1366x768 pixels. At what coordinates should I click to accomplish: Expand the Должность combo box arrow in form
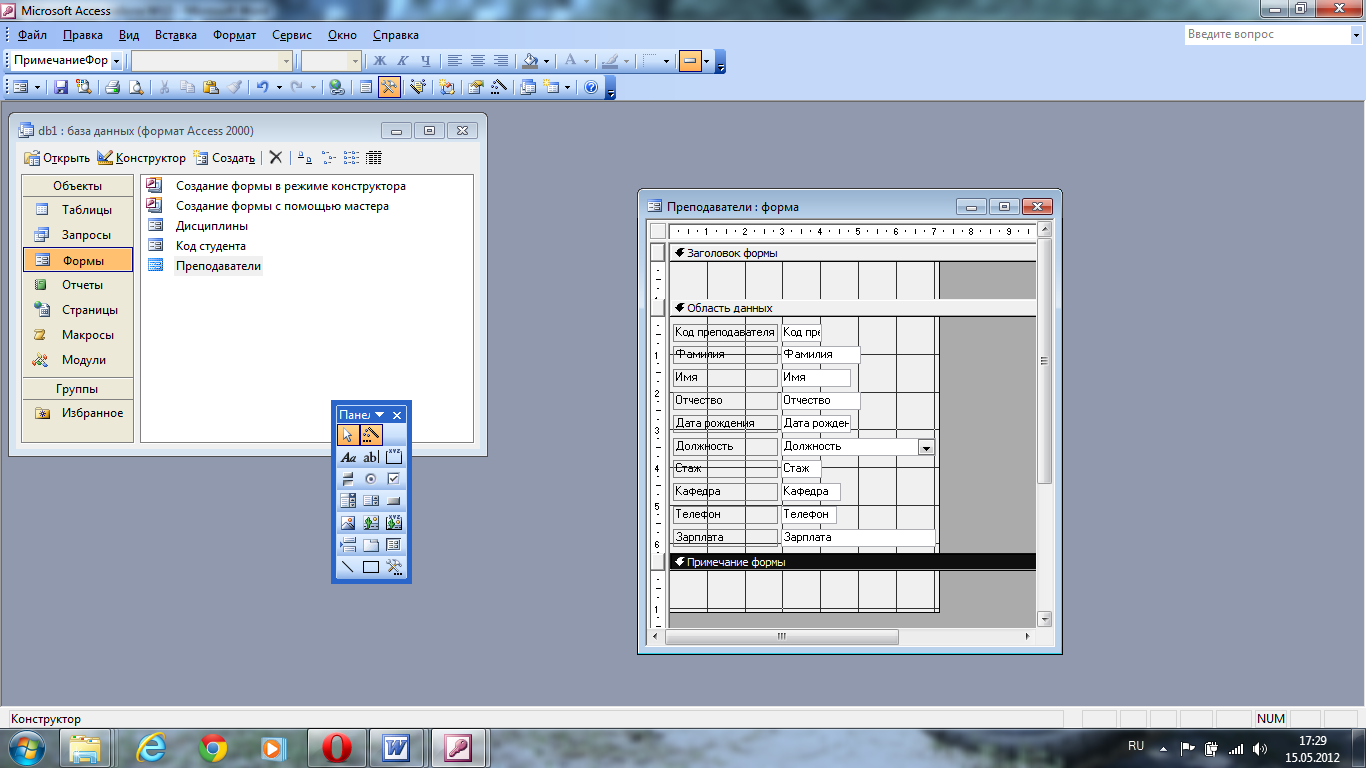[926, 447]
